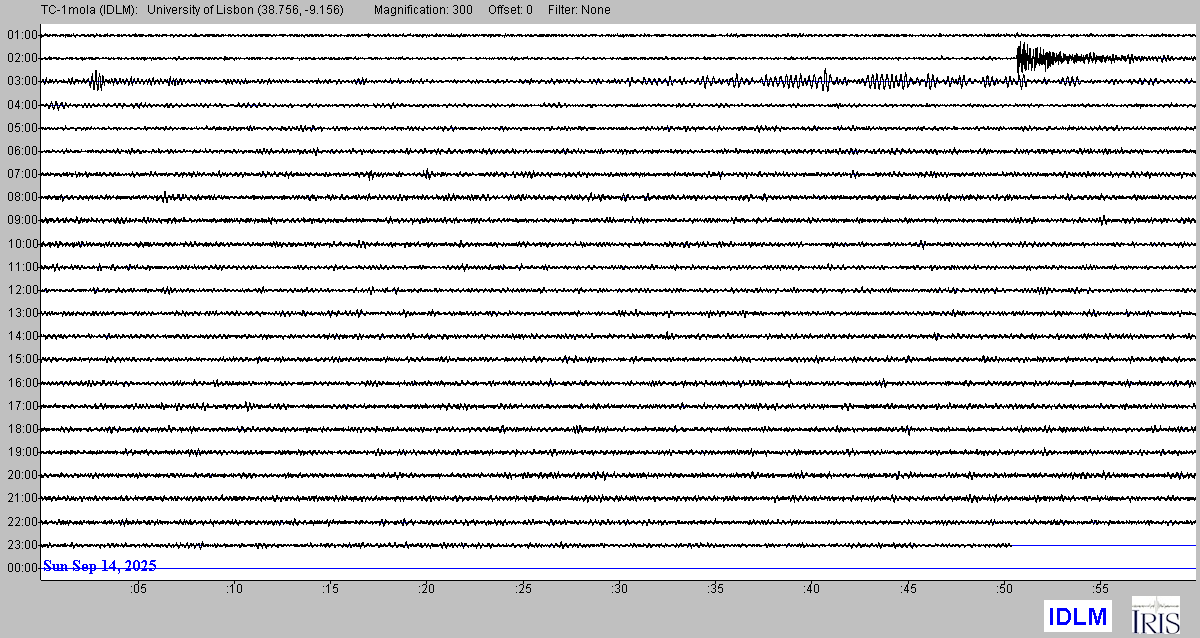Click the 23:00 hour row label
This screenshot has height=638, width=1200.
[x=22, y=545]
